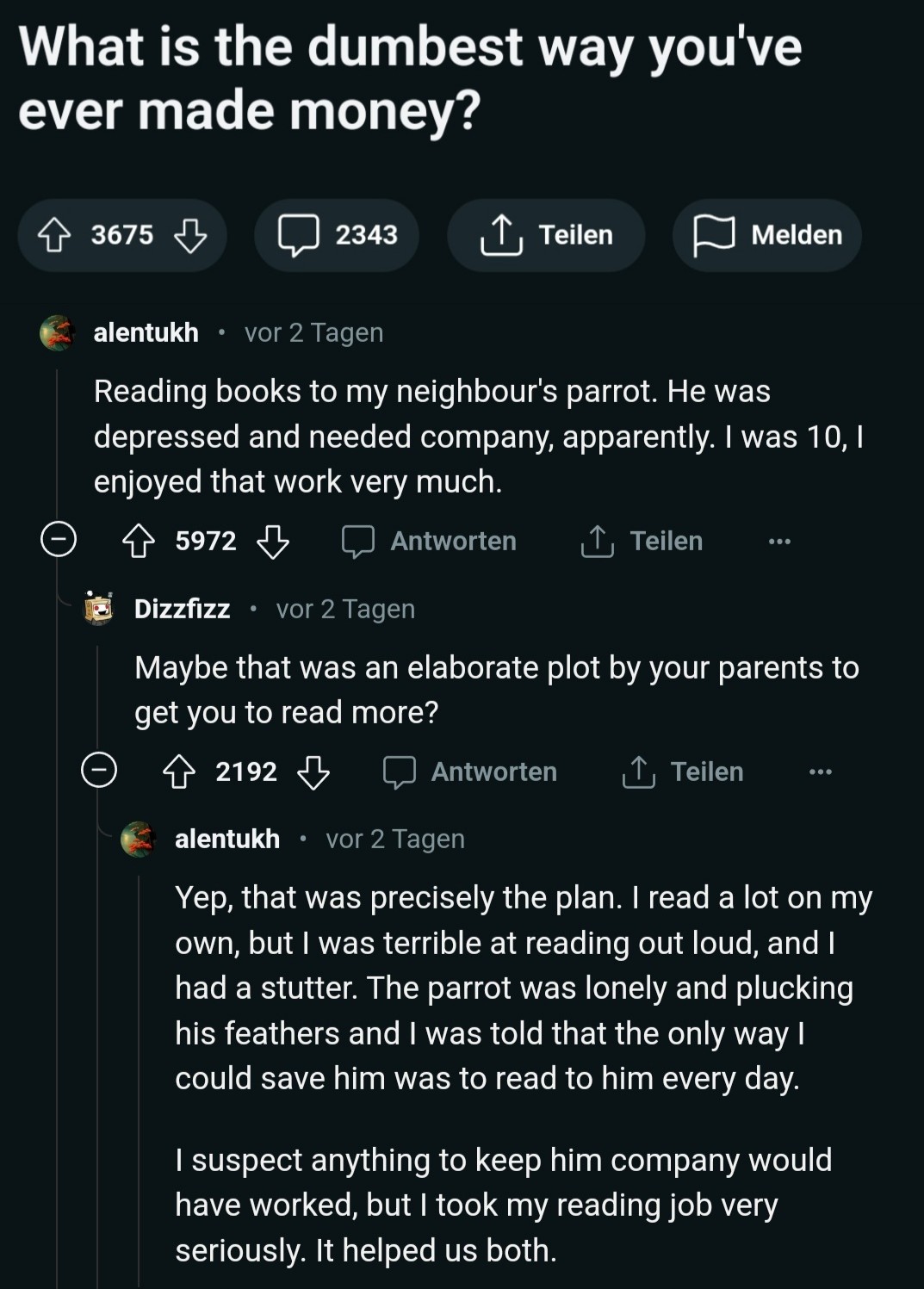Screen dimensions: 924x1289
Task: Open Dizzfizz's user profile link
Action: click(x=182, y=610)
